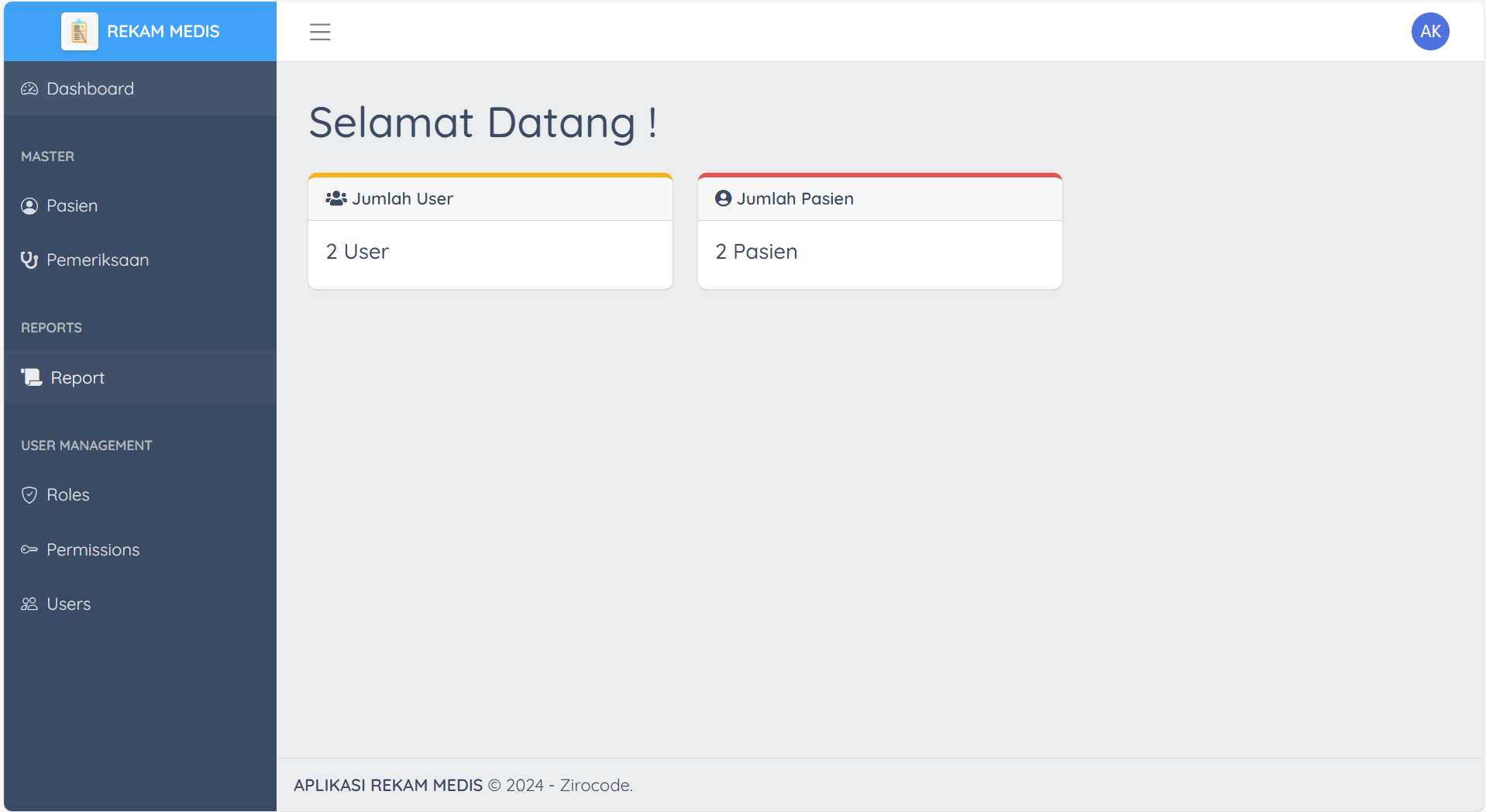The image size is (1486, 812).
Task: Click the Pasien person-circle icon
Action: tap(29, 206)
